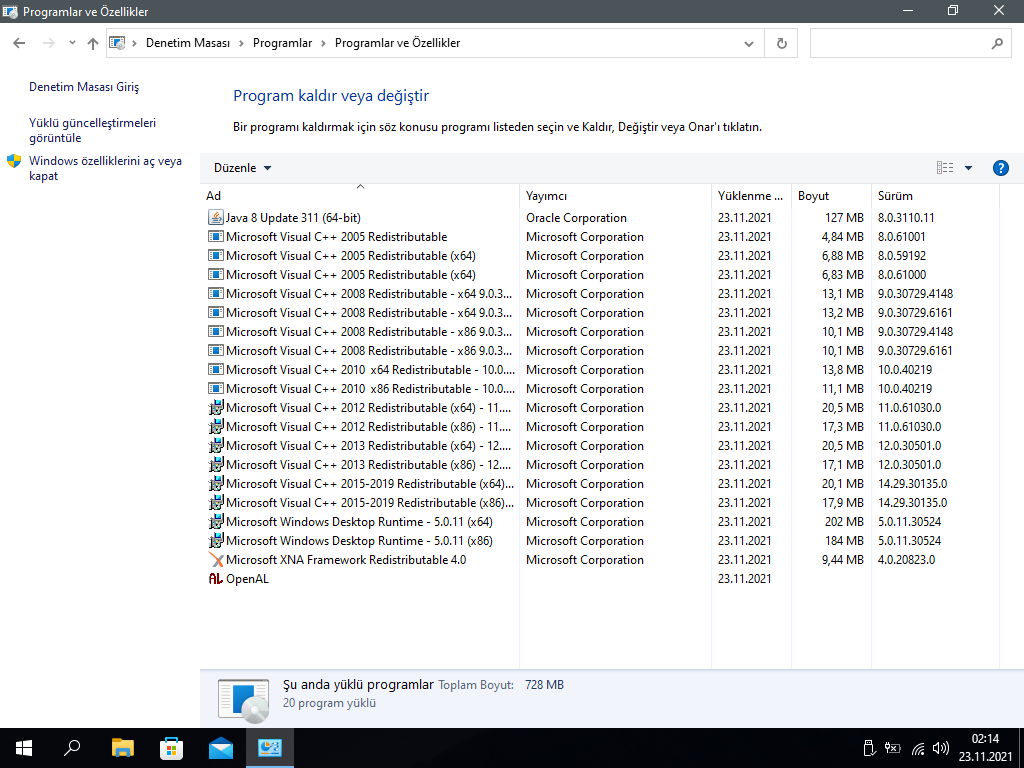Click version 4.0.20823.0 cell
The image size is (1024, 768).
pyautogui.click(x=906, y=560)
